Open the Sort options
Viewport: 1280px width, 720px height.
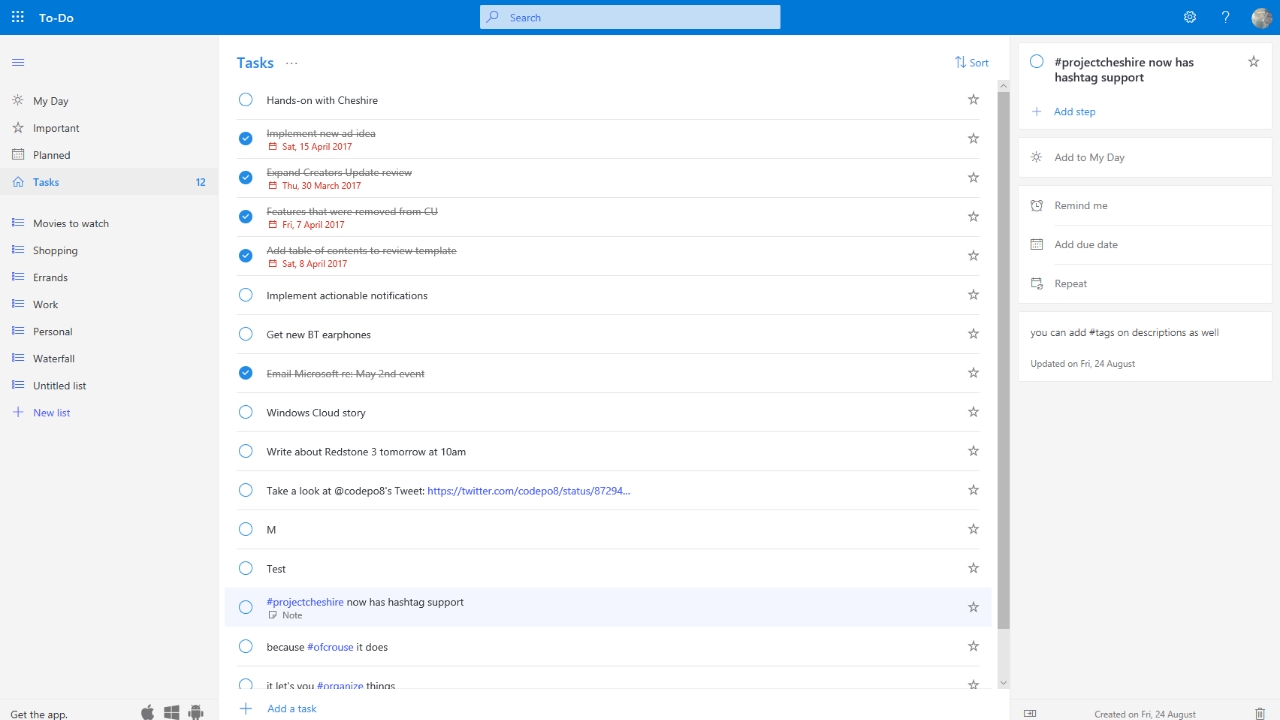click(x=971, y=62)
